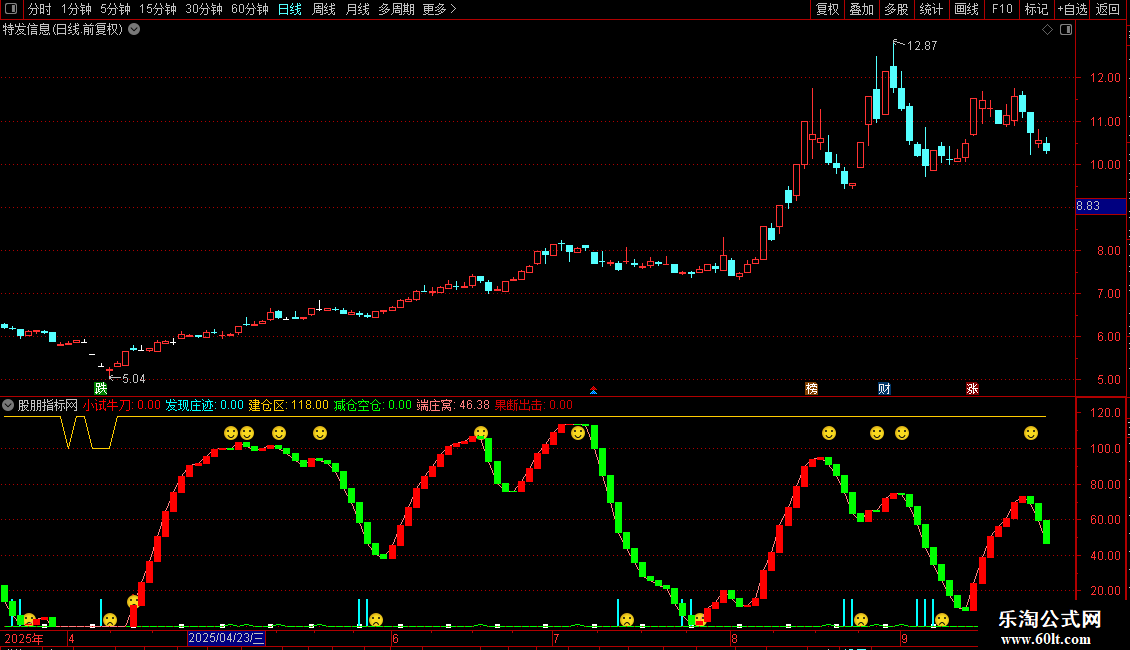Expand the 股朋指标网 indicator dropdown
Image resolution: width=1130 pixels, height=650 pixels.
(x=8, y=405)
